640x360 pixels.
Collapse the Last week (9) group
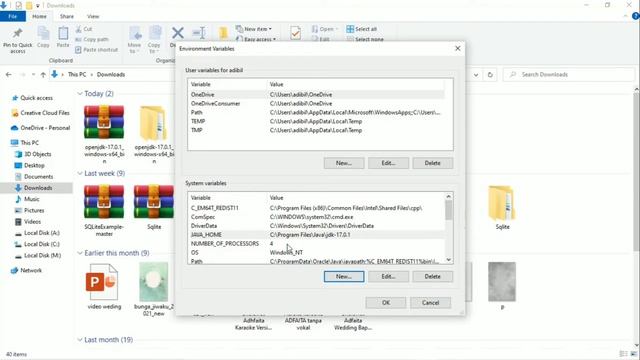(80, 173)
